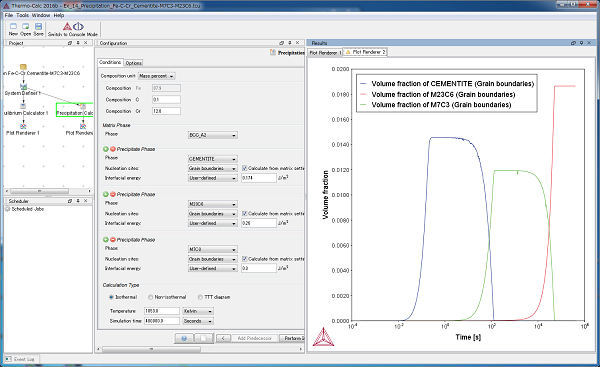This screenshot has width=600, height=367.
Task: Switch to the Conditions tab
Action: (x=110, y=62)
